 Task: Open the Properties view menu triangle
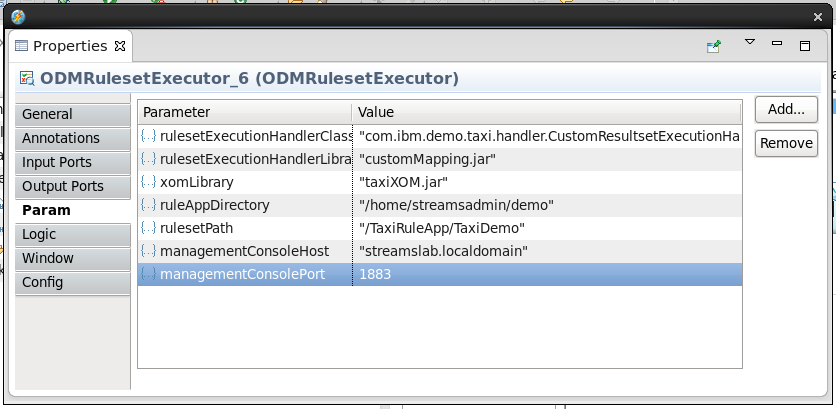click(750, 42)
